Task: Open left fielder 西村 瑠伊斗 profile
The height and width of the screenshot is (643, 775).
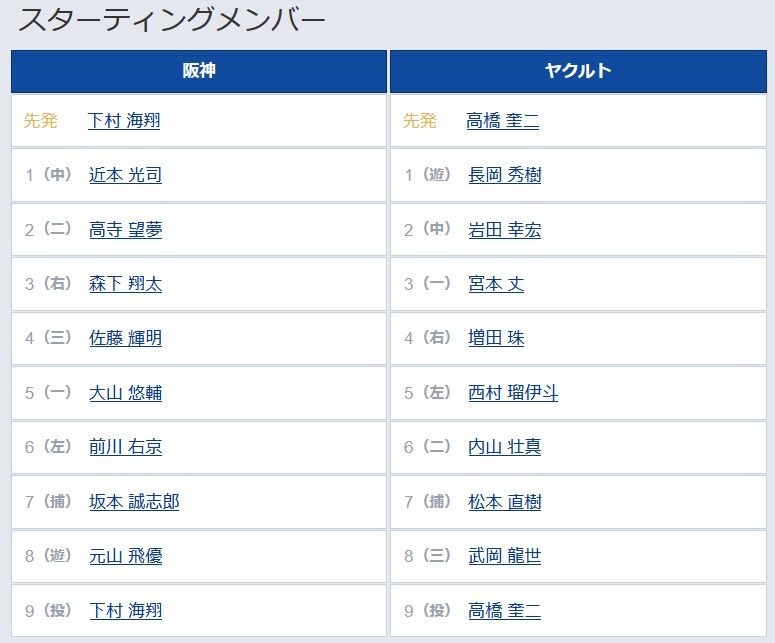Action: tap(513, 393)
